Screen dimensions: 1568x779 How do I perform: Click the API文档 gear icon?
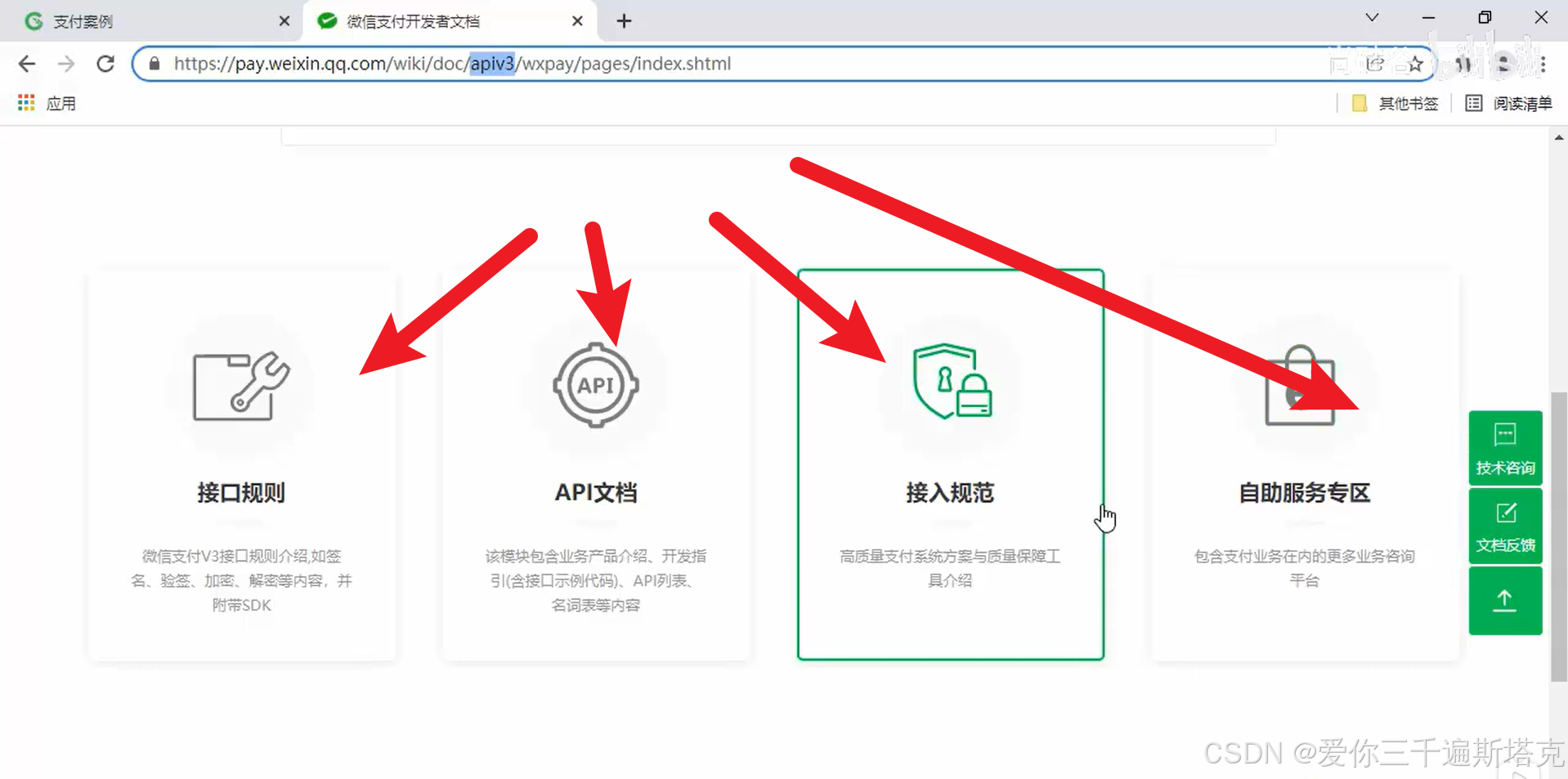pyautogui.click(x=596, y=385)
